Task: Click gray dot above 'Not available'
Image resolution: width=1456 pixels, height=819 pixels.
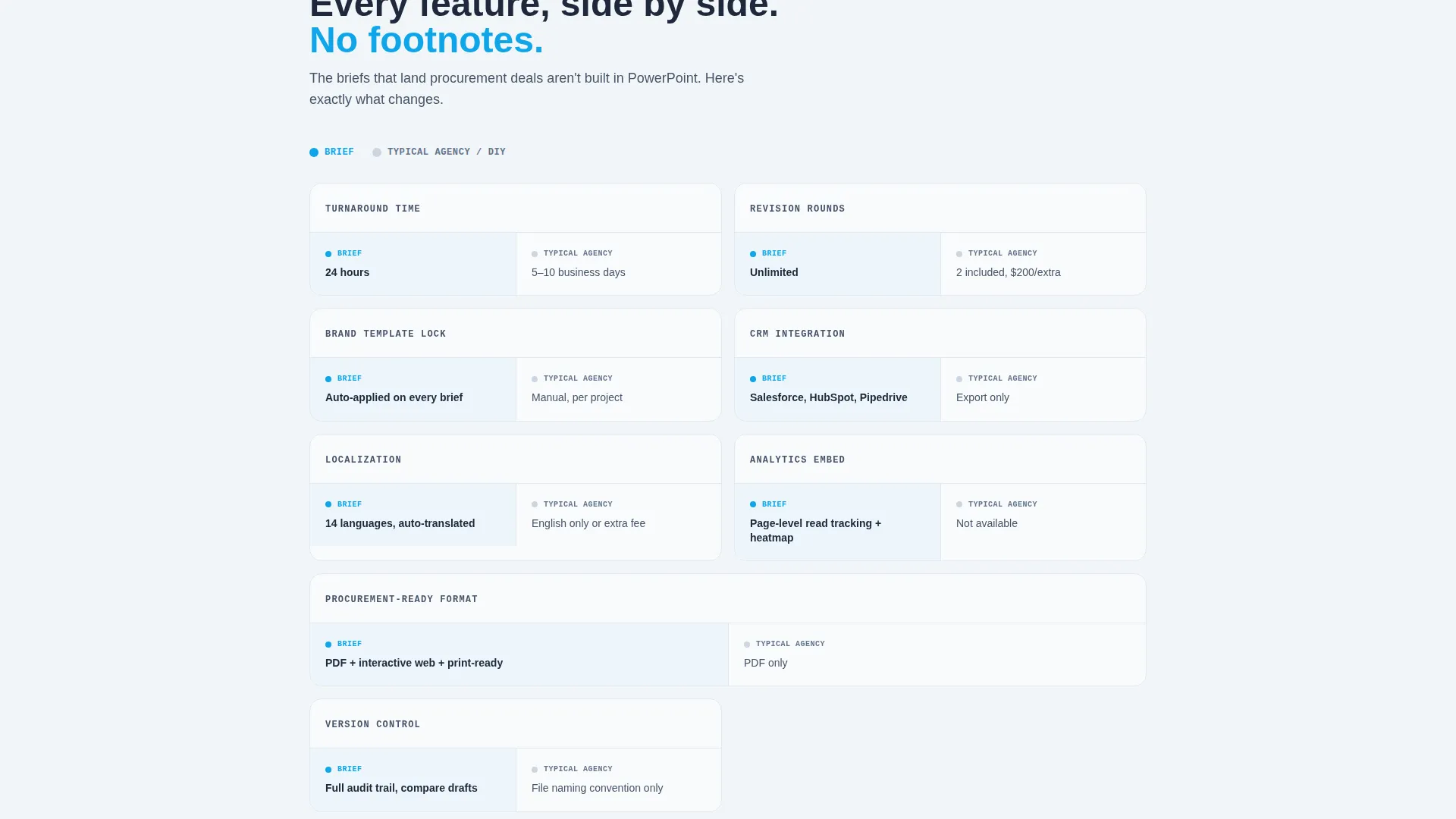Action: coord(959,505)
